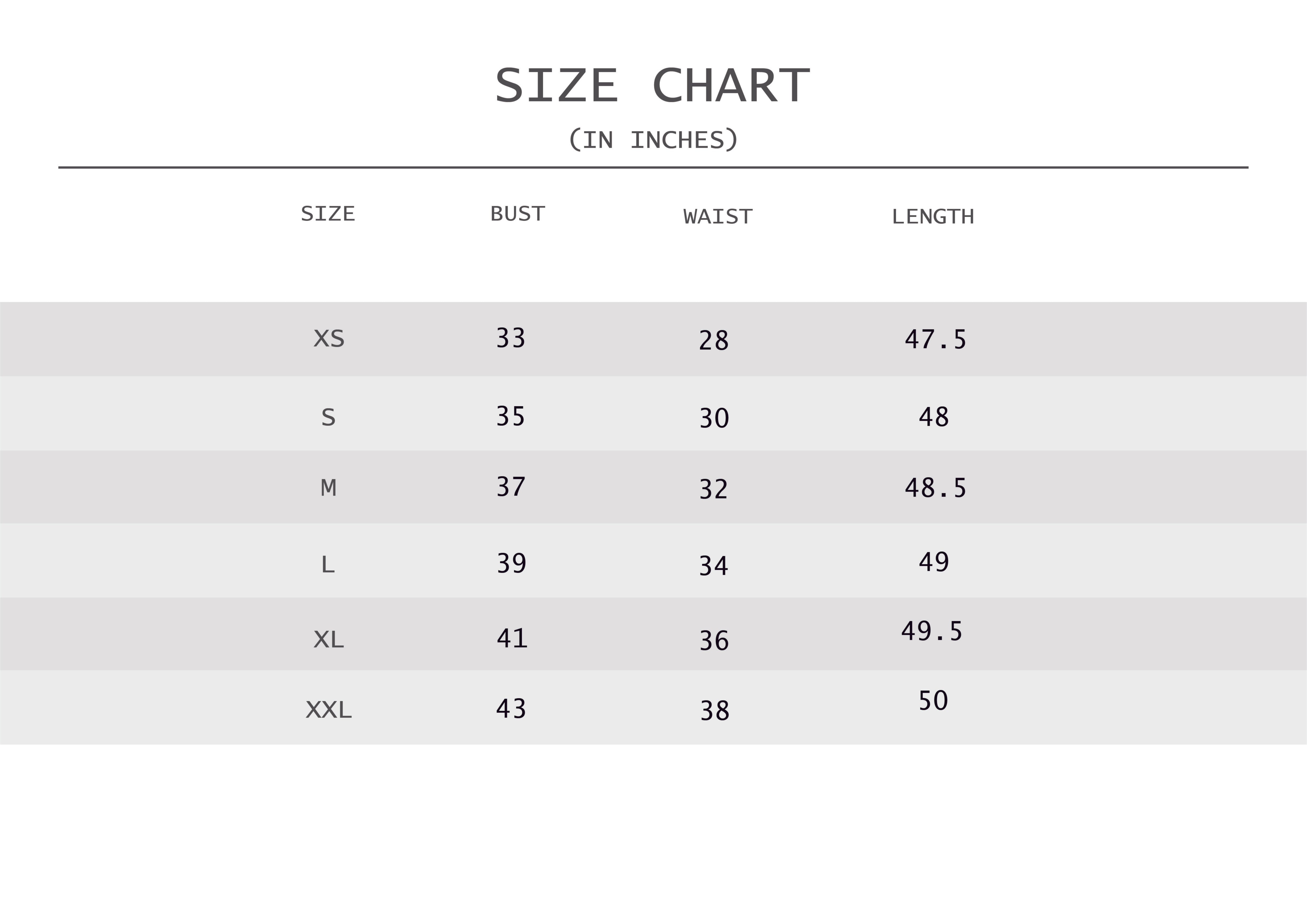The height and width of the screenshot is (924, 1307).
Task: Choose the XL size label
Action: tap(329, 640)
